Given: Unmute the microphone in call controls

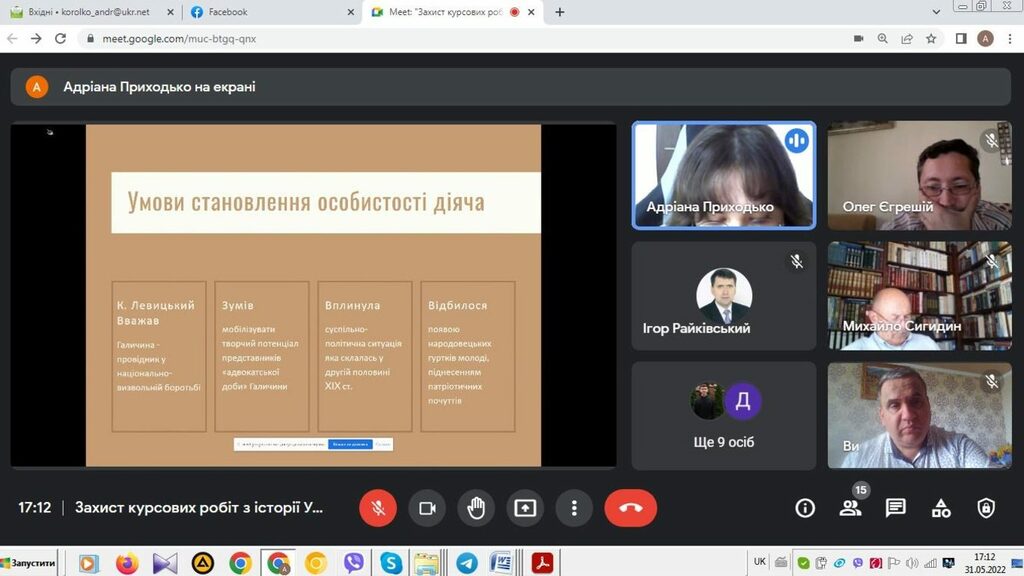Looking at the screenshot, I should click(379, 508).
